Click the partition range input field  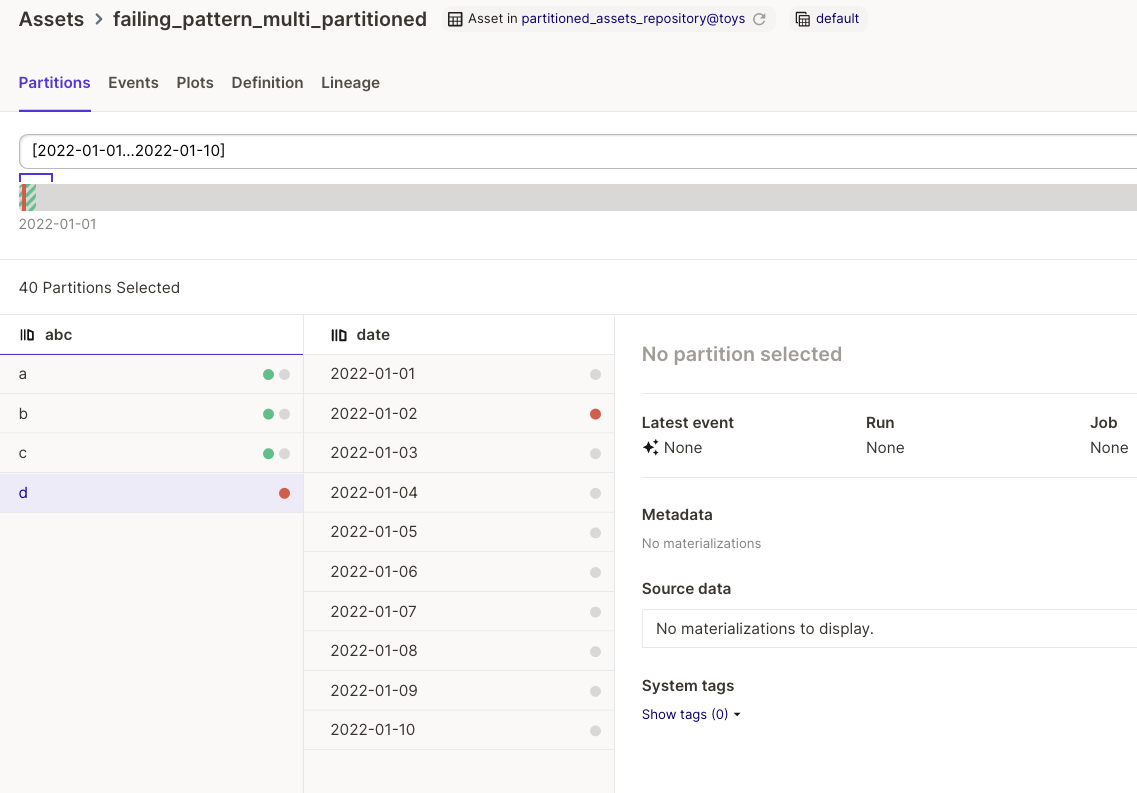coord(300,150)
